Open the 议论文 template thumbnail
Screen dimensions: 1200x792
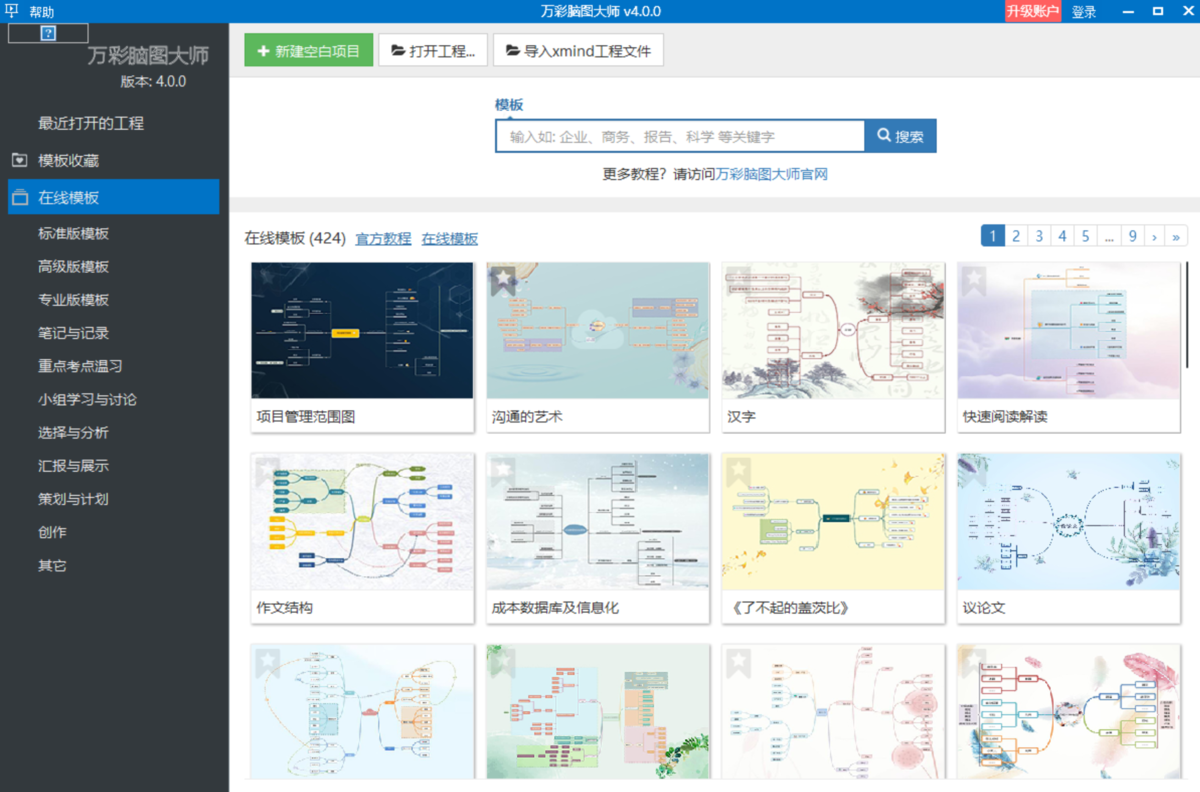[x=1069, y=521]
